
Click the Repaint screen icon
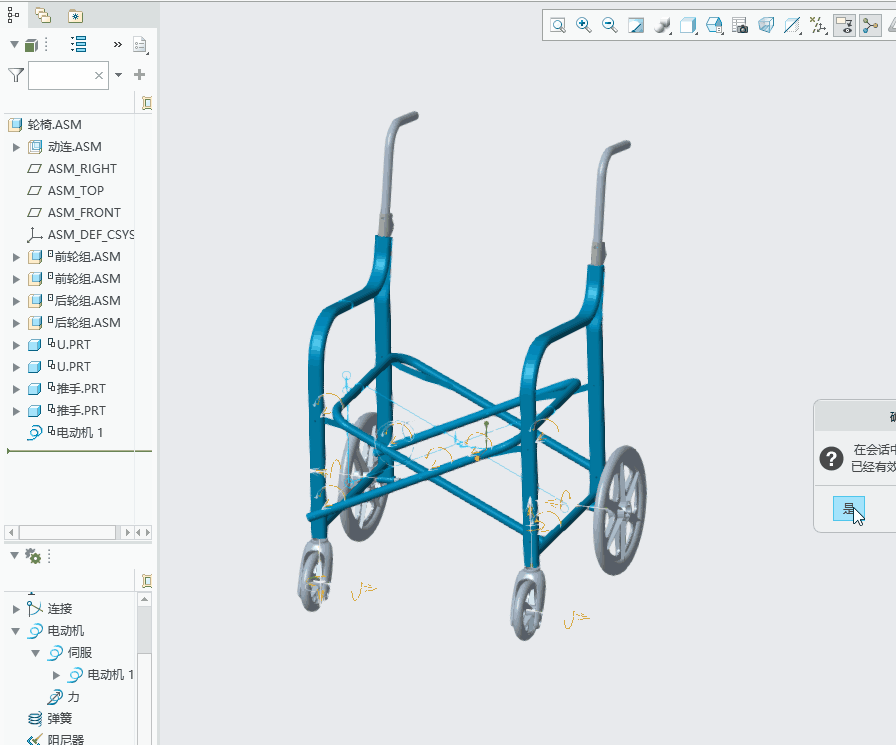coord(636,26)
